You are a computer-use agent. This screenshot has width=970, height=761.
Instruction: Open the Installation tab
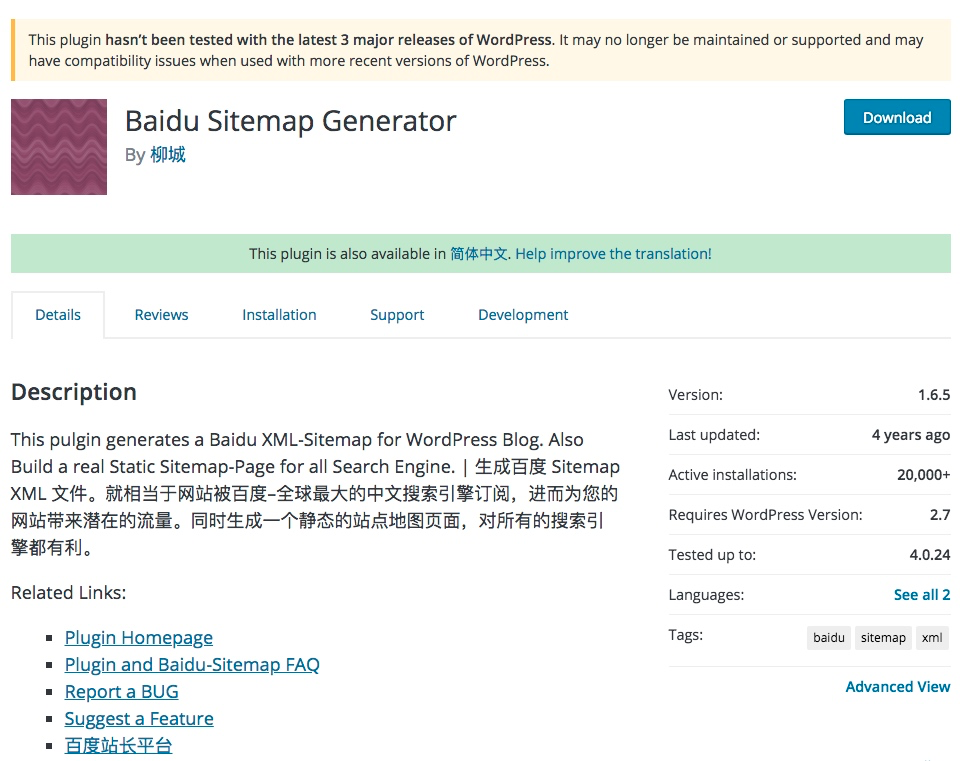click(x=279, y=314)
